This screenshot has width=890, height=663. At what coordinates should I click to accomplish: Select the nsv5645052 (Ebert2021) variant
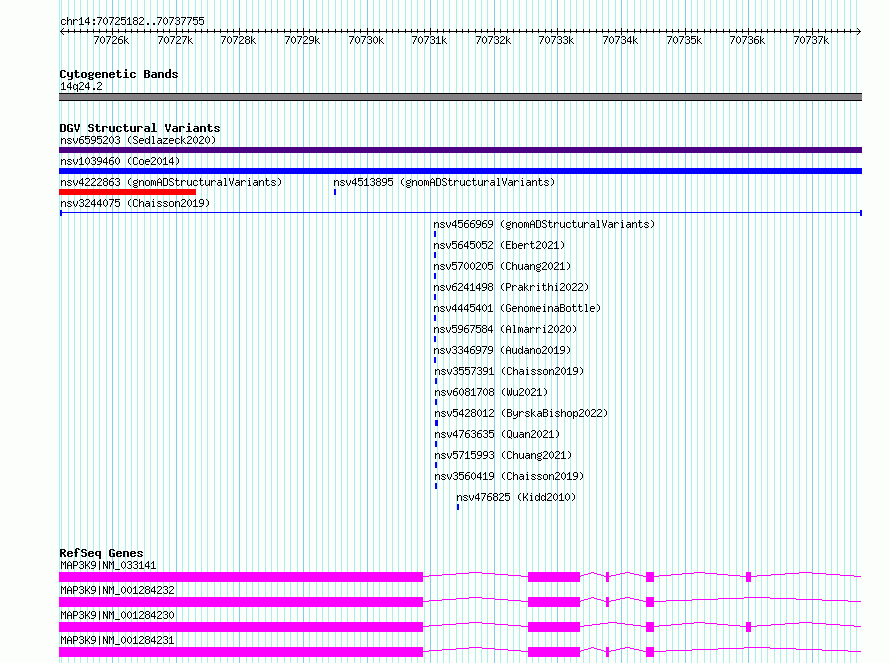click(499, 245)
